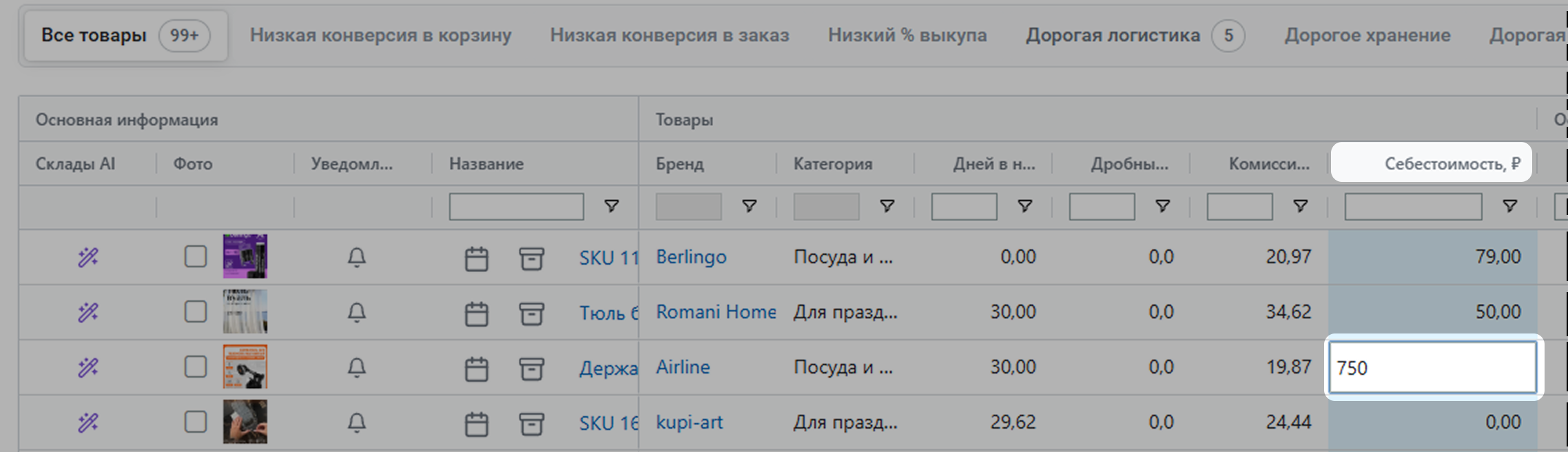Open the Бренд column filter funnel
The image size is (1568, 452).
(749, 206)
